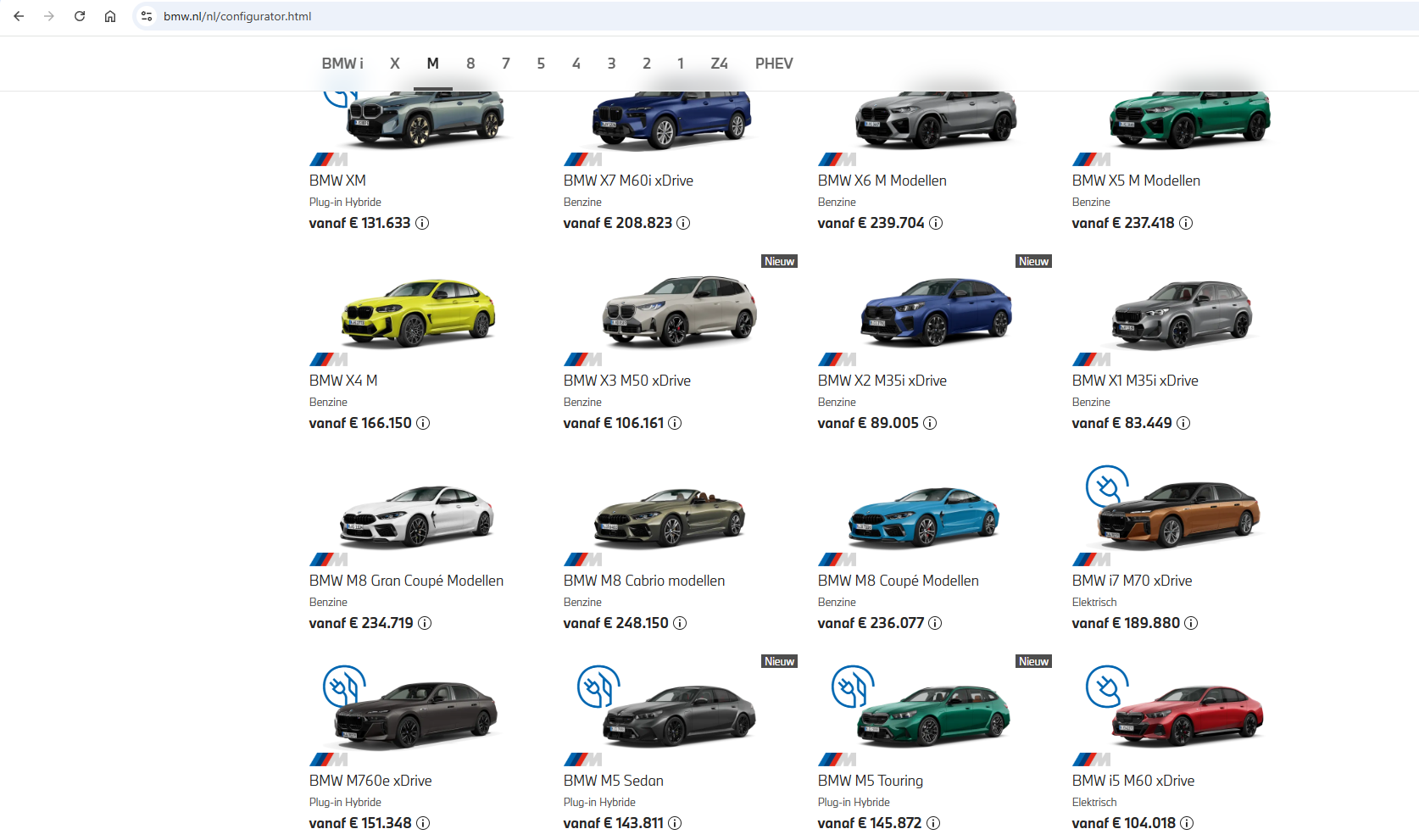Open price info for BMW X7 M60i xDrive
Image resolution: width=1419 pixels, height=840 pixels.
click(683, 223)
